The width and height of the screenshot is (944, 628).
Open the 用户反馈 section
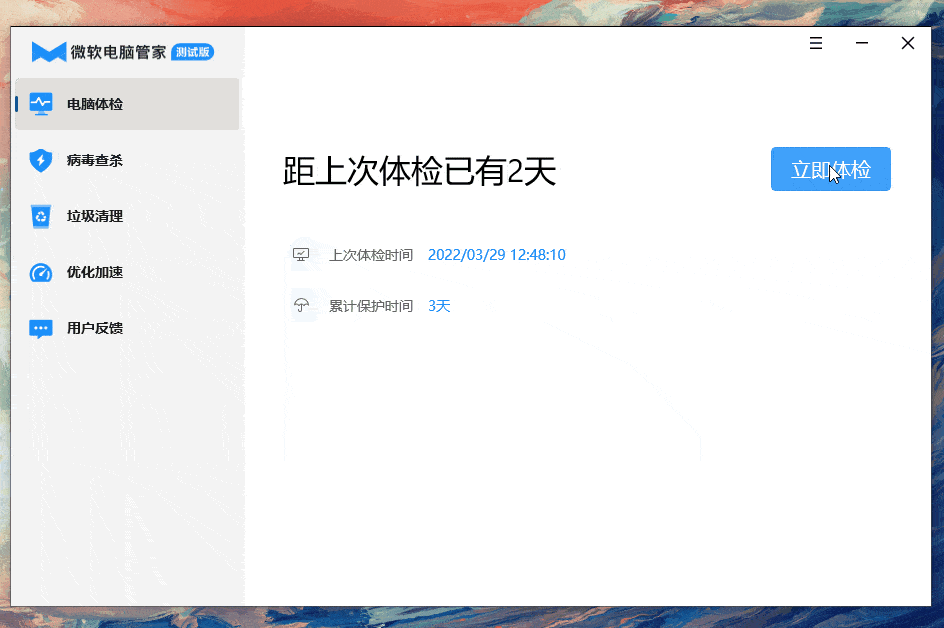[95, 328]
